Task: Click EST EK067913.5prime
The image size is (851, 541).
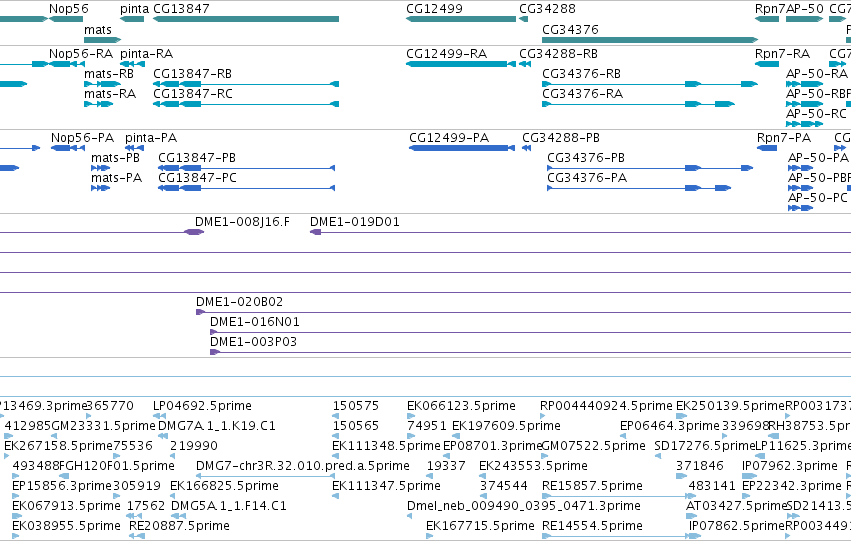Action: [x=66, y=506]
